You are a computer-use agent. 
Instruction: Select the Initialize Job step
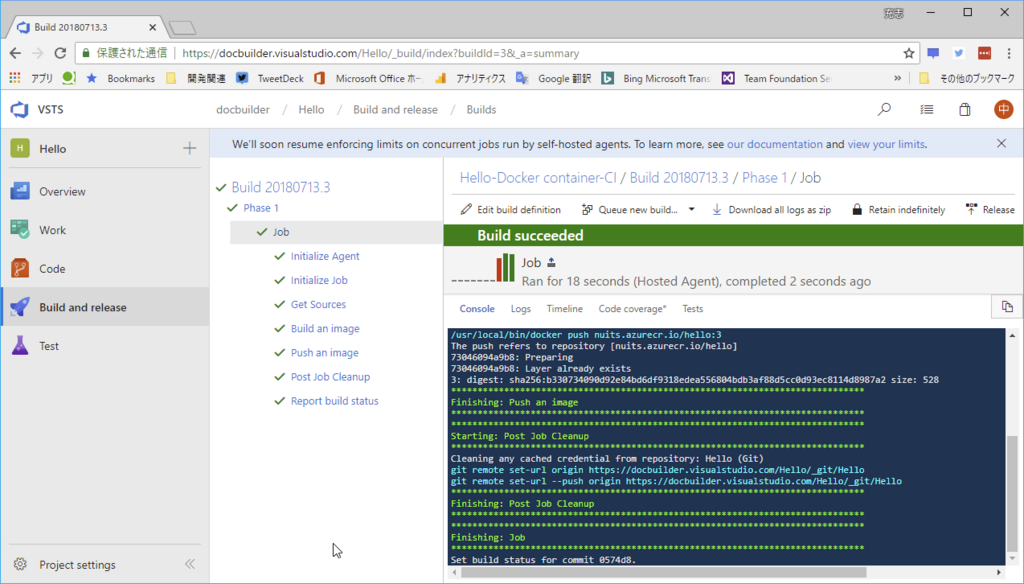(x=319, y=280)
